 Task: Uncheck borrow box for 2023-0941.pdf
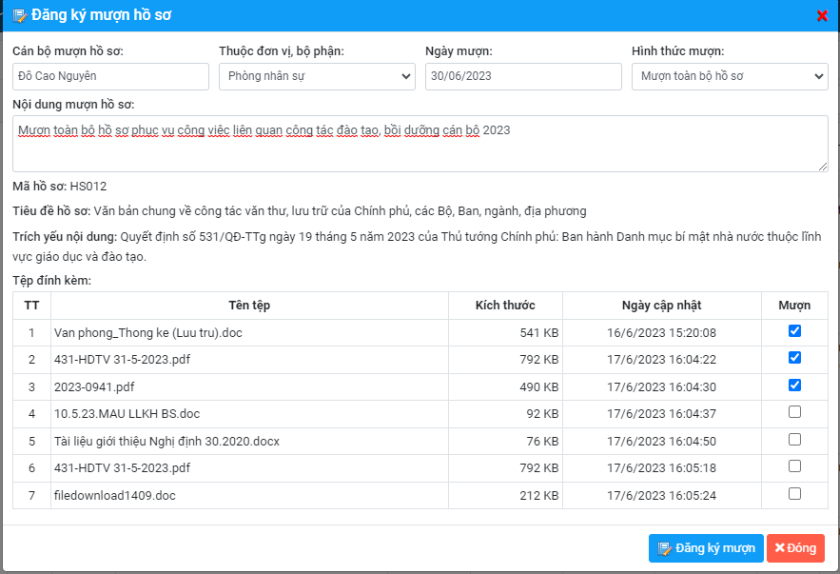coord(794,385)
